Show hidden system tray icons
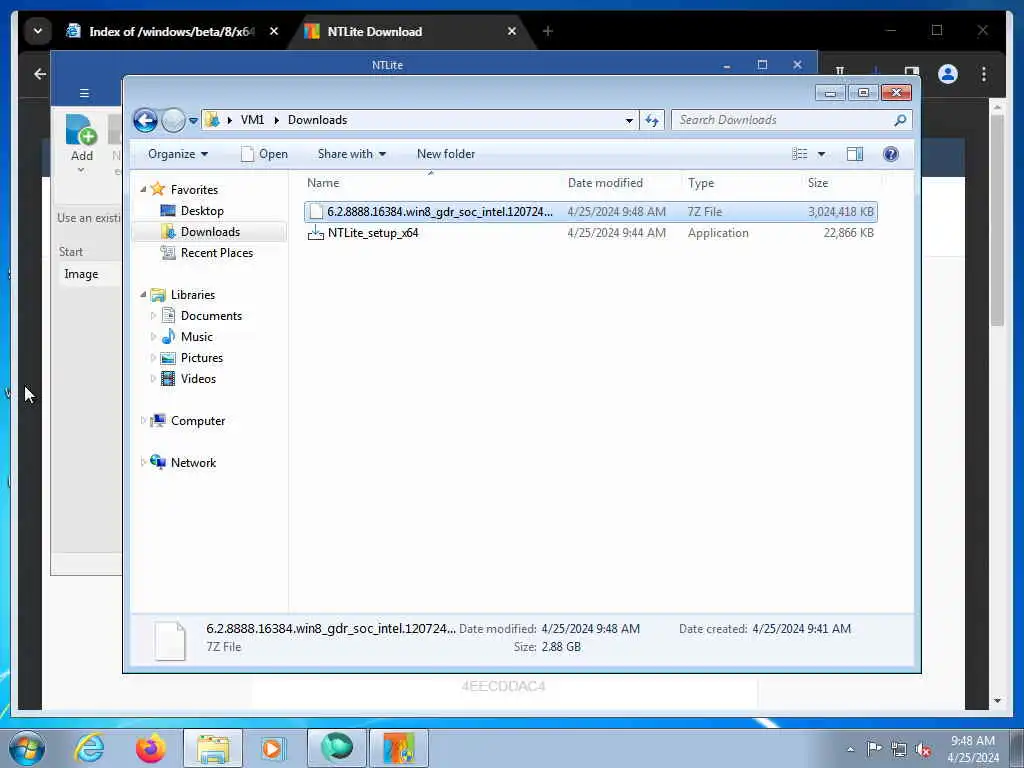 [850, 749]
